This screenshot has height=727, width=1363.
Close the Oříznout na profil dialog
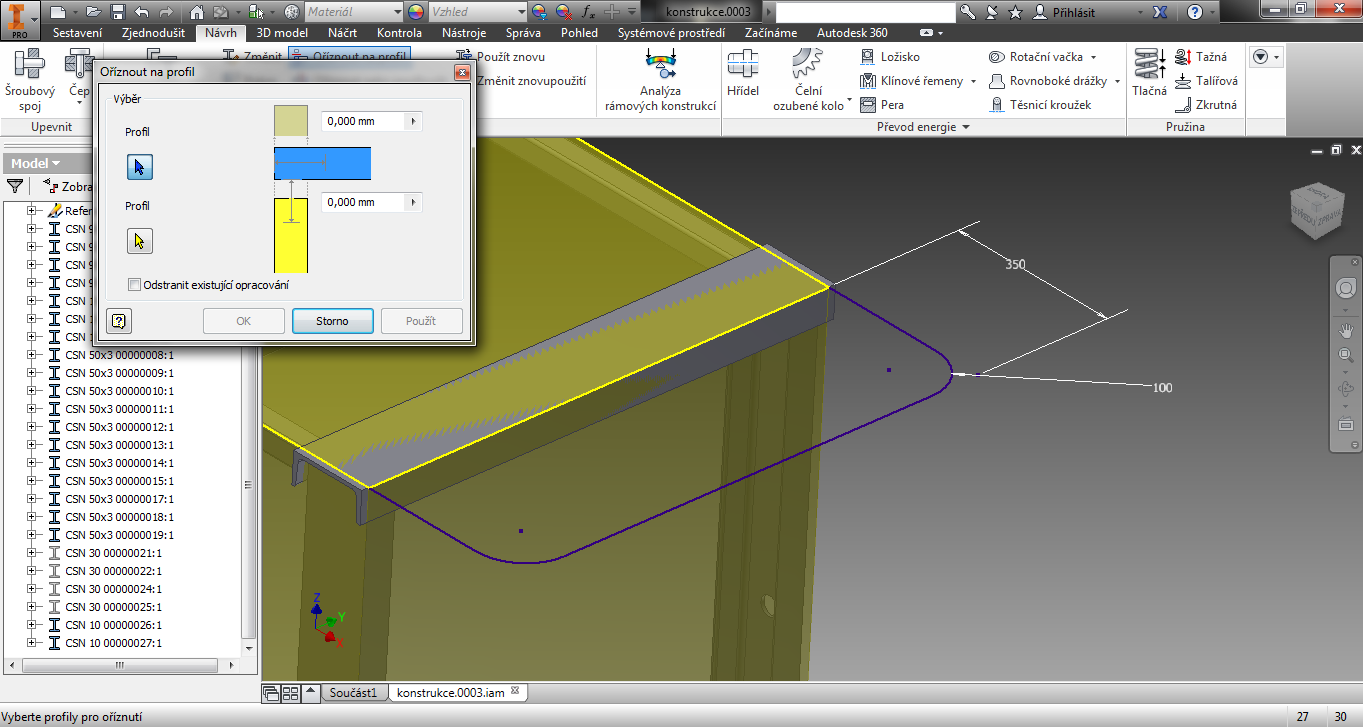click(x=461, y=73)
